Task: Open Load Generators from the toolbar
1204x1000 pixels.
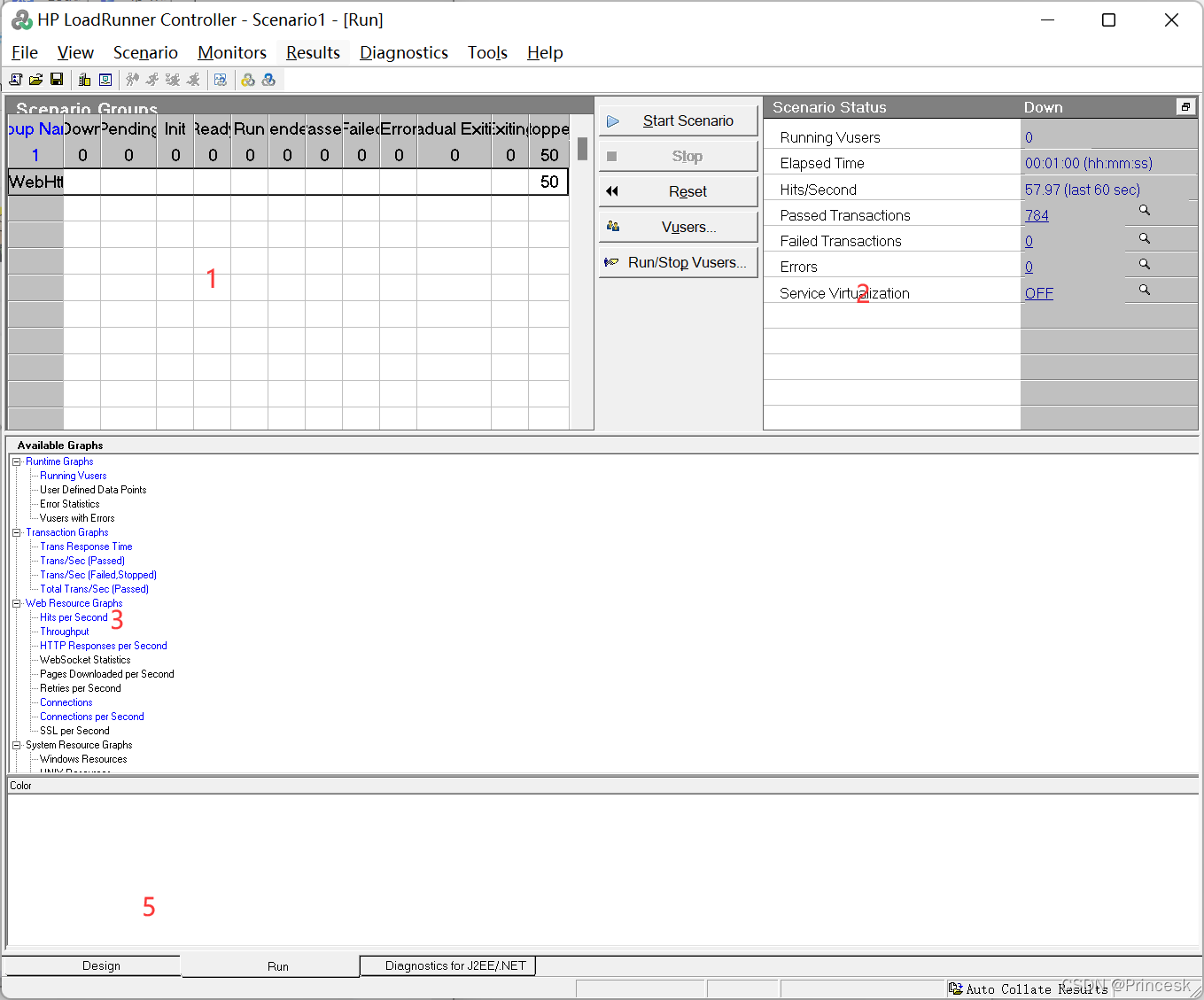Action: [85, 80]
